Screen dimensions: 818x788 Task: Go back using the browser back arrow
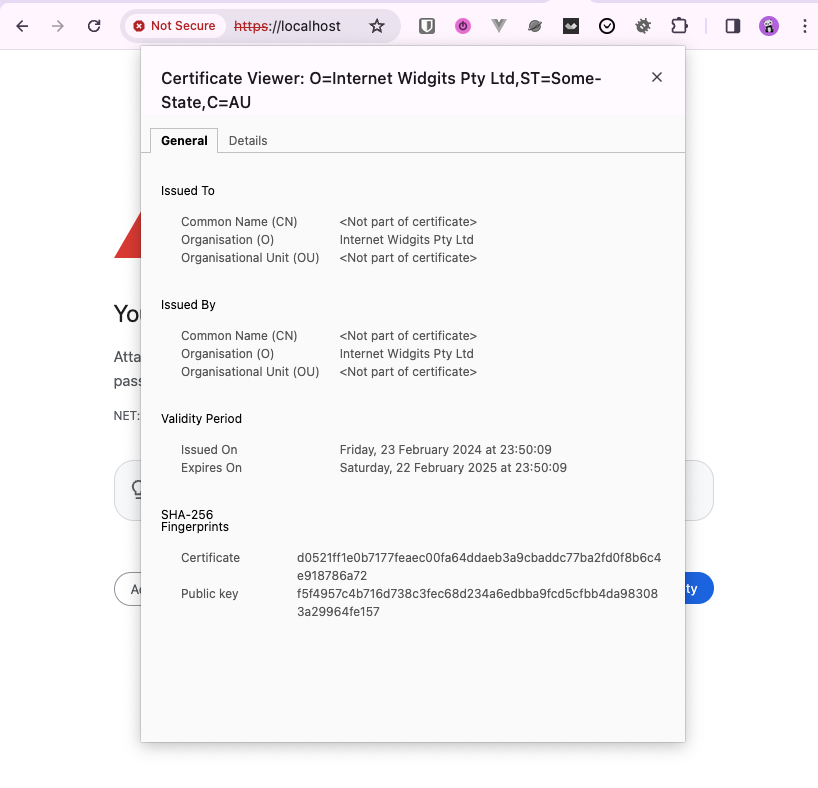tap(22, 26)
